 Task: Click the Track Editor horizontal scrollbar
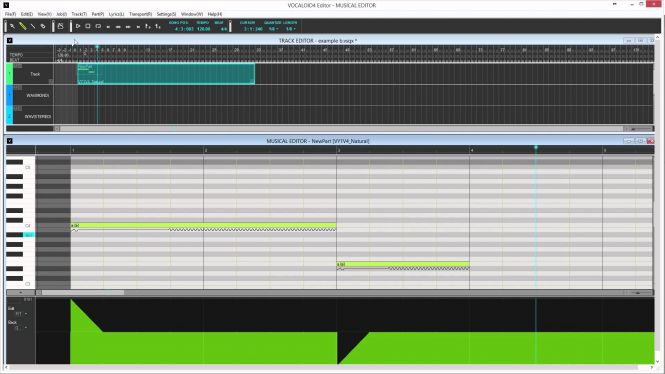coord(341,128)
